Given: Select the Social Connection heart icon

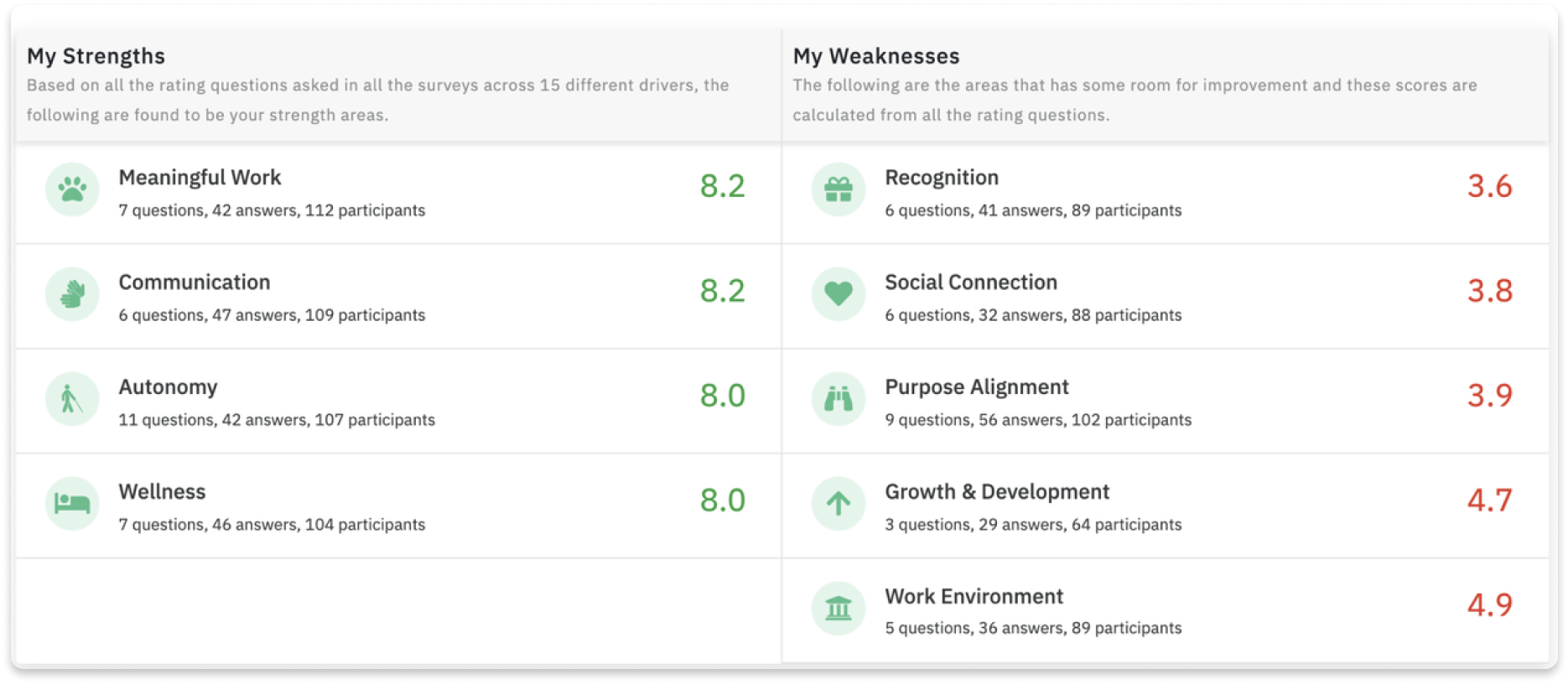Looking at the screenshot, I should (x=839, y=294).
